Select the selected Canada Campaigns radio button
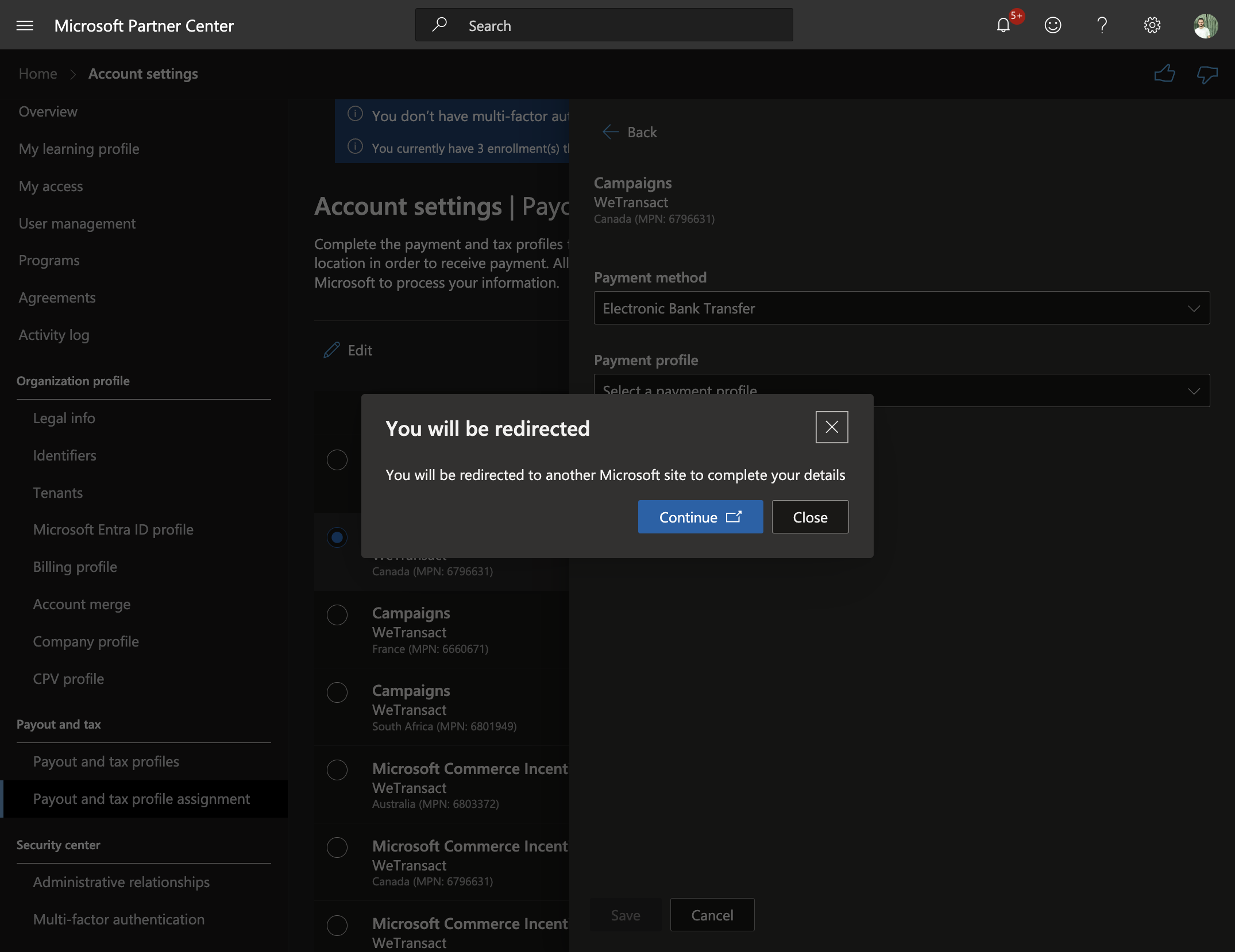 (337, 537)
